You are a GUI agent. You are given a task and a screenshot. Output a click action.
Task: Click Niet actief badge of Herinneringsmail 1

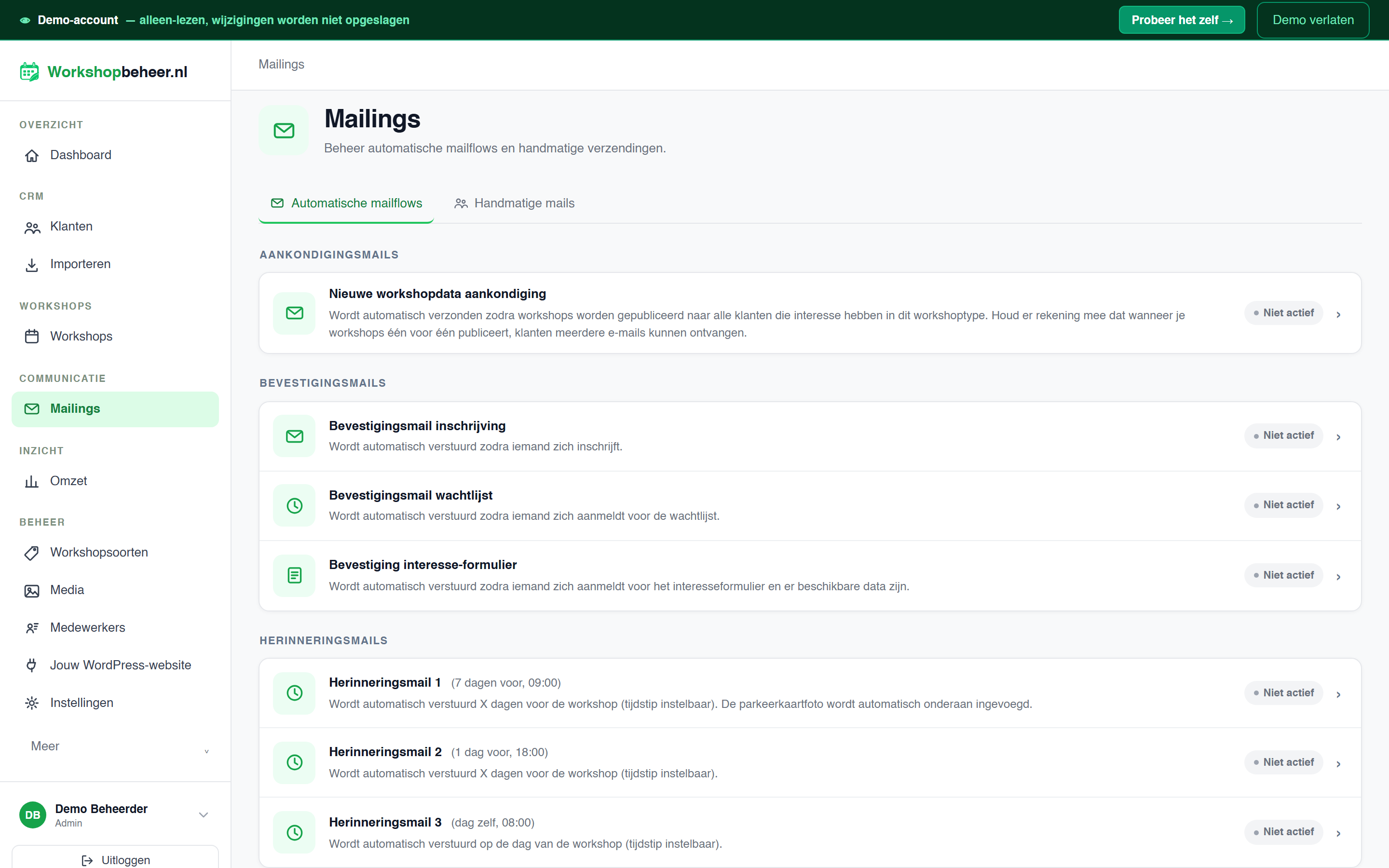click(x=1283, y=693)
